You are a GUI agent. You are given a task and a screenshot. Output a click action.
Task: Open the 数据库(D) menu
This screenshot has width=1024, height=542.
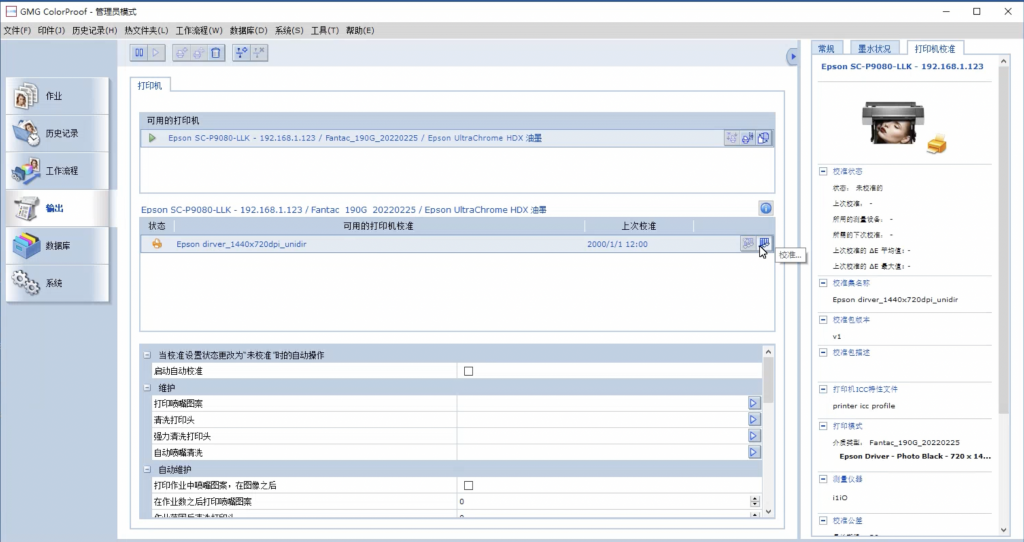click(249, 30)
